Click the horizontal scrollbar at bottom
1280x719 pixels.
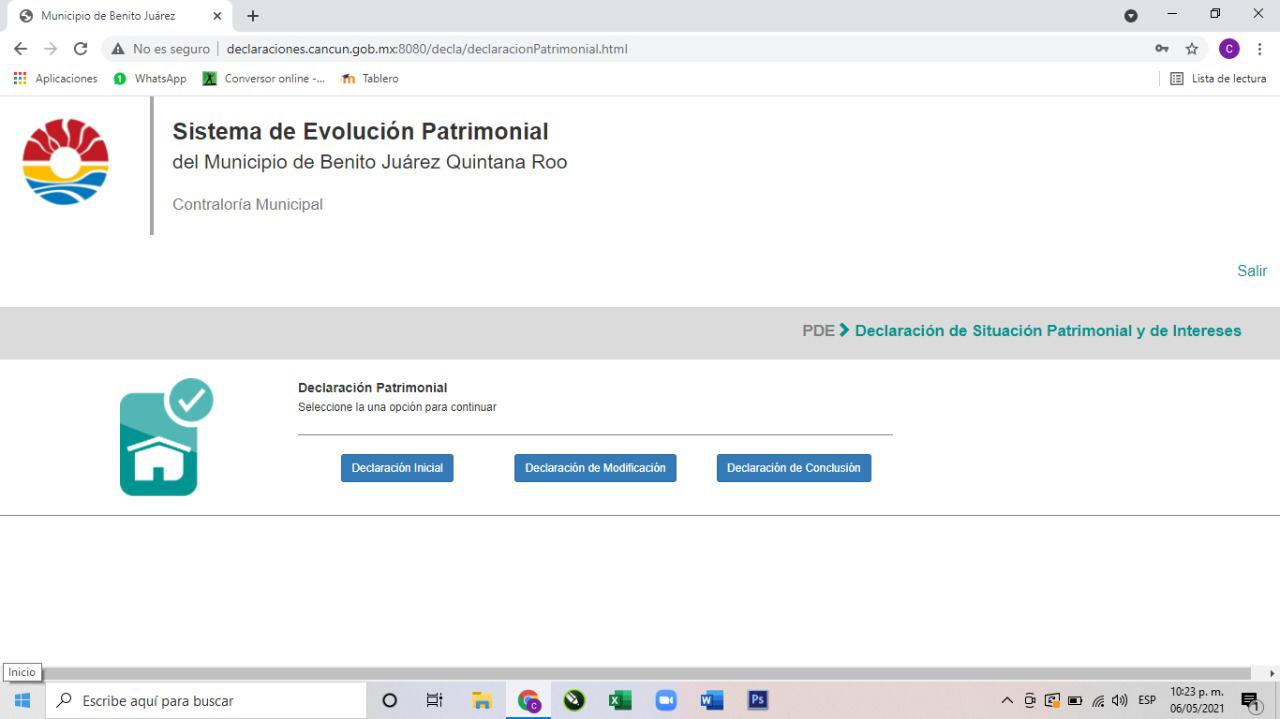pos(640,674)
